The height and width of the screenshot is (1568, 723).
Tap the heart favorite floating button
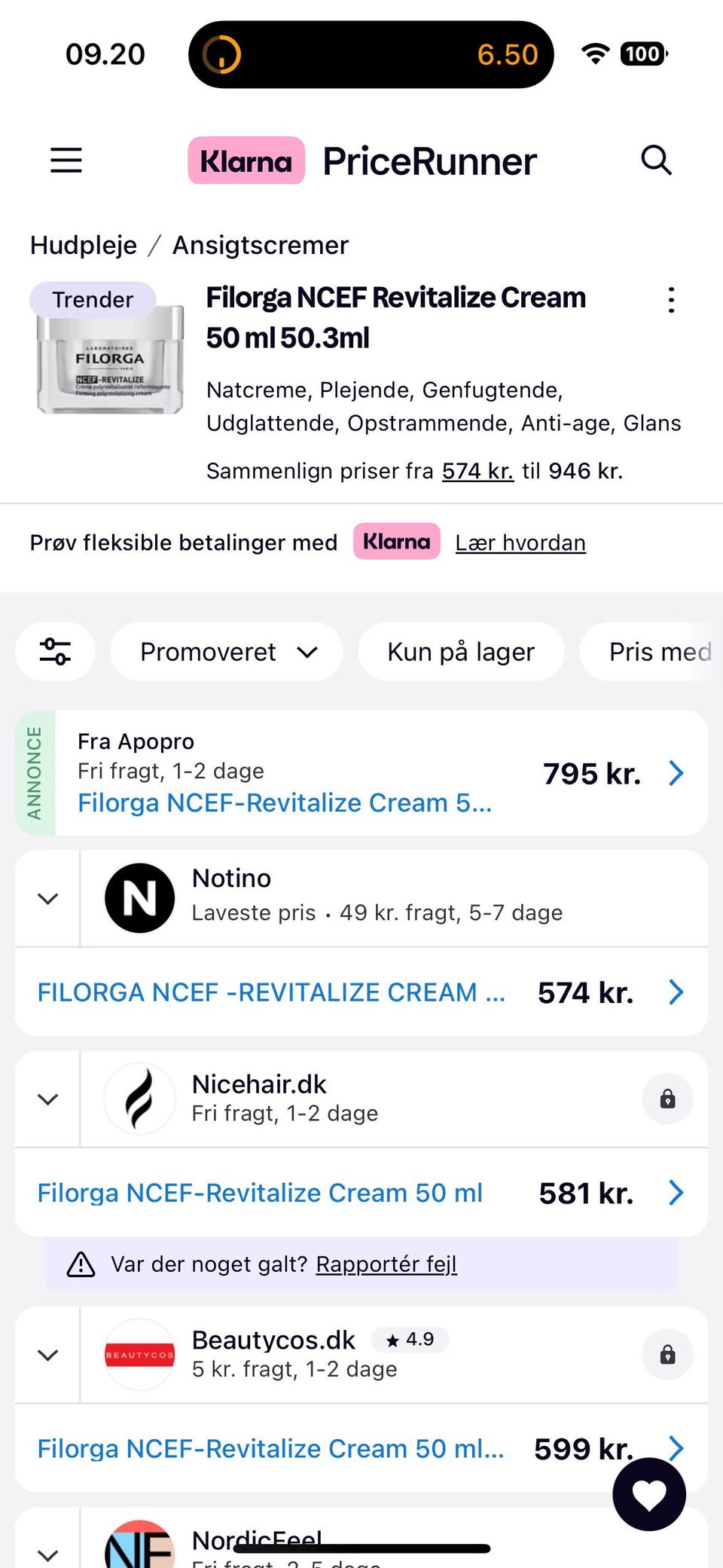click(x=649, y=1494)
